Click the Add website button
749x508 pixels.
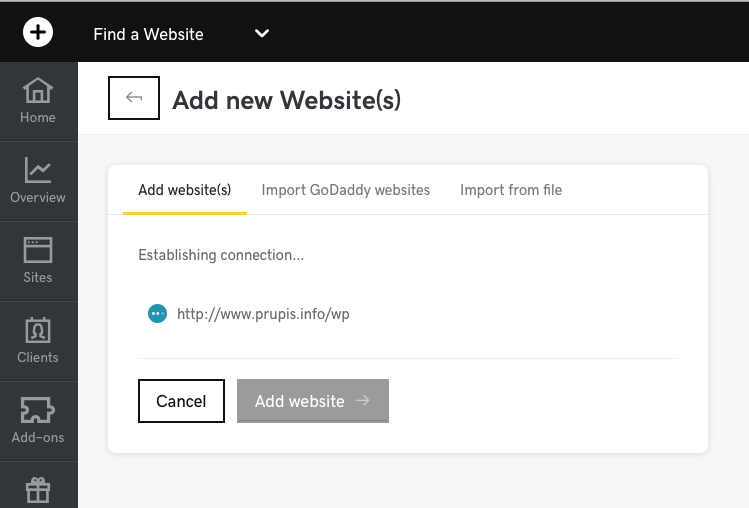(x=312, y=401)
